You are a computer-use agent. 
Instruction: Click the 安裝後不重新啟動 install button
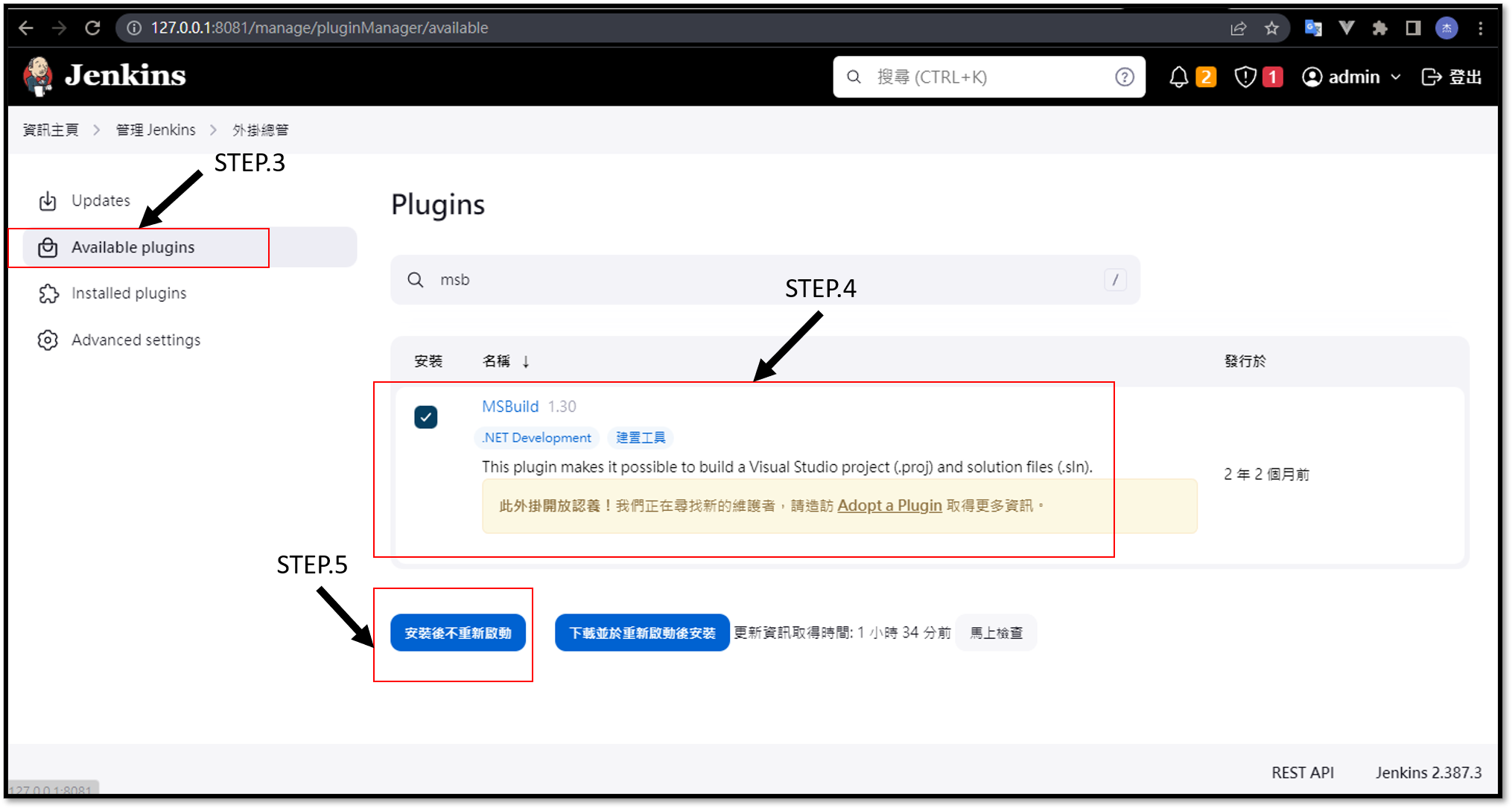458,632
